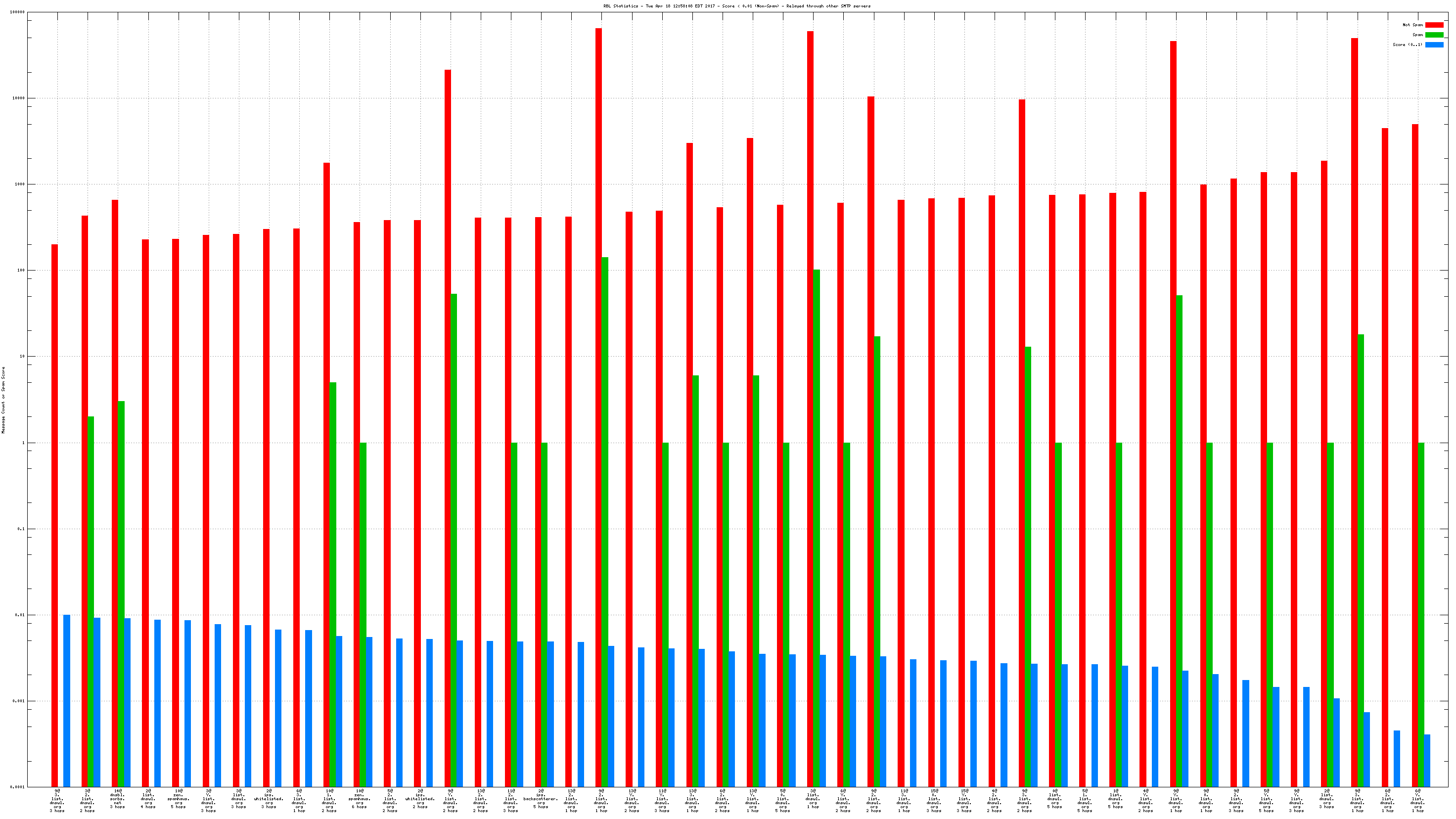This screenshot has height=819, width=1456.
Task: Click the 100000 y-axis tick label
Action: tap(17, 12)
